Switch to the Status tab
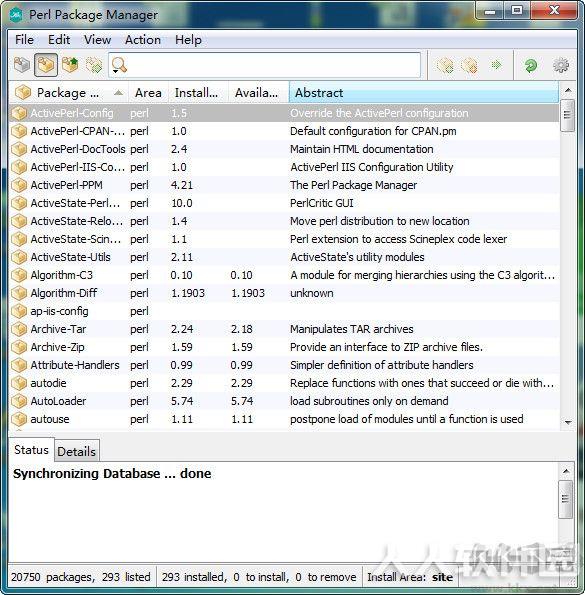Viewport: 585px width, 595px height. 31,450
